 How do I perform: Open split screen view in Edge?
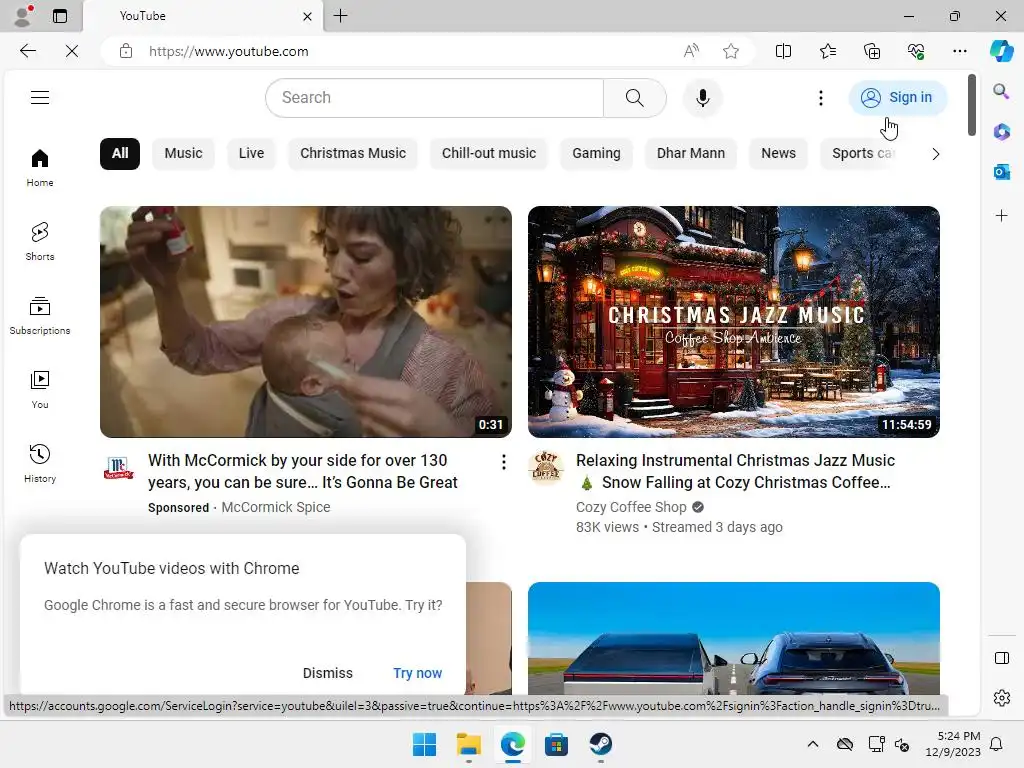(x=783, y=51)
